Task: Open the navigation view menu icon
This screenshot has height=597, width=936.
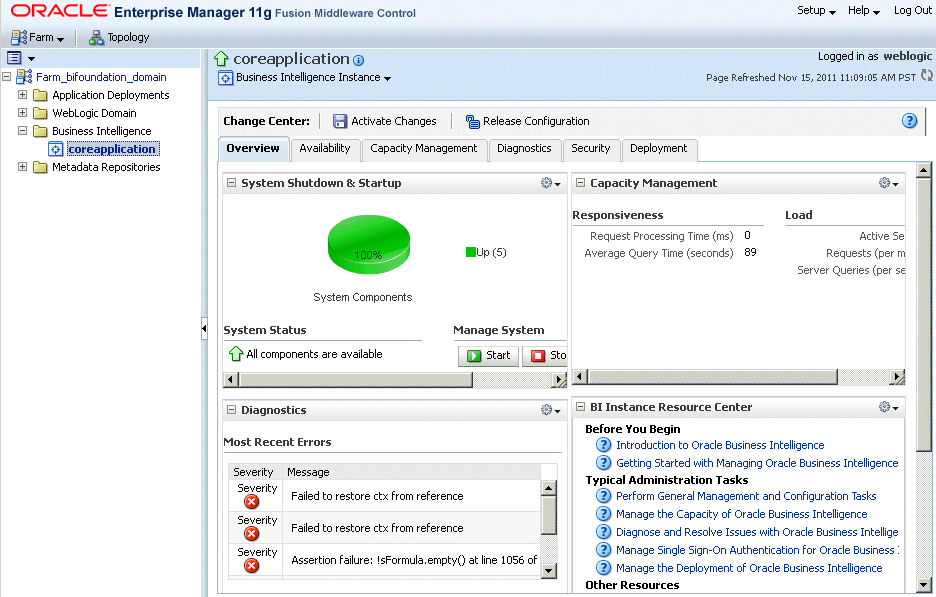Action: 14,58
